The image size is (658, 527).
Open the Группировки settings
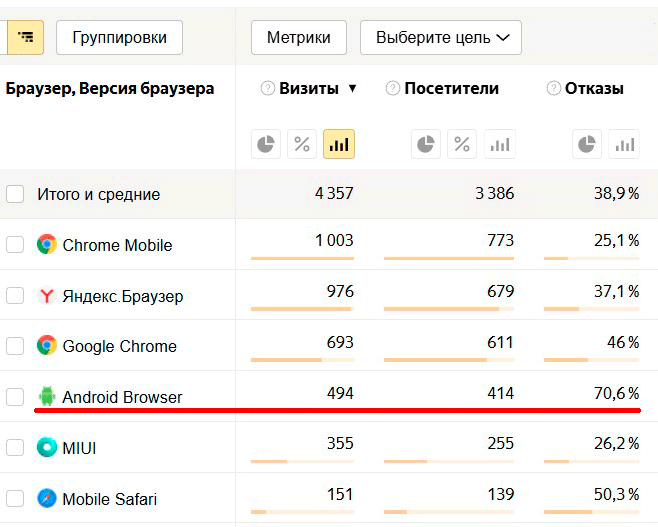click(119, 38)
